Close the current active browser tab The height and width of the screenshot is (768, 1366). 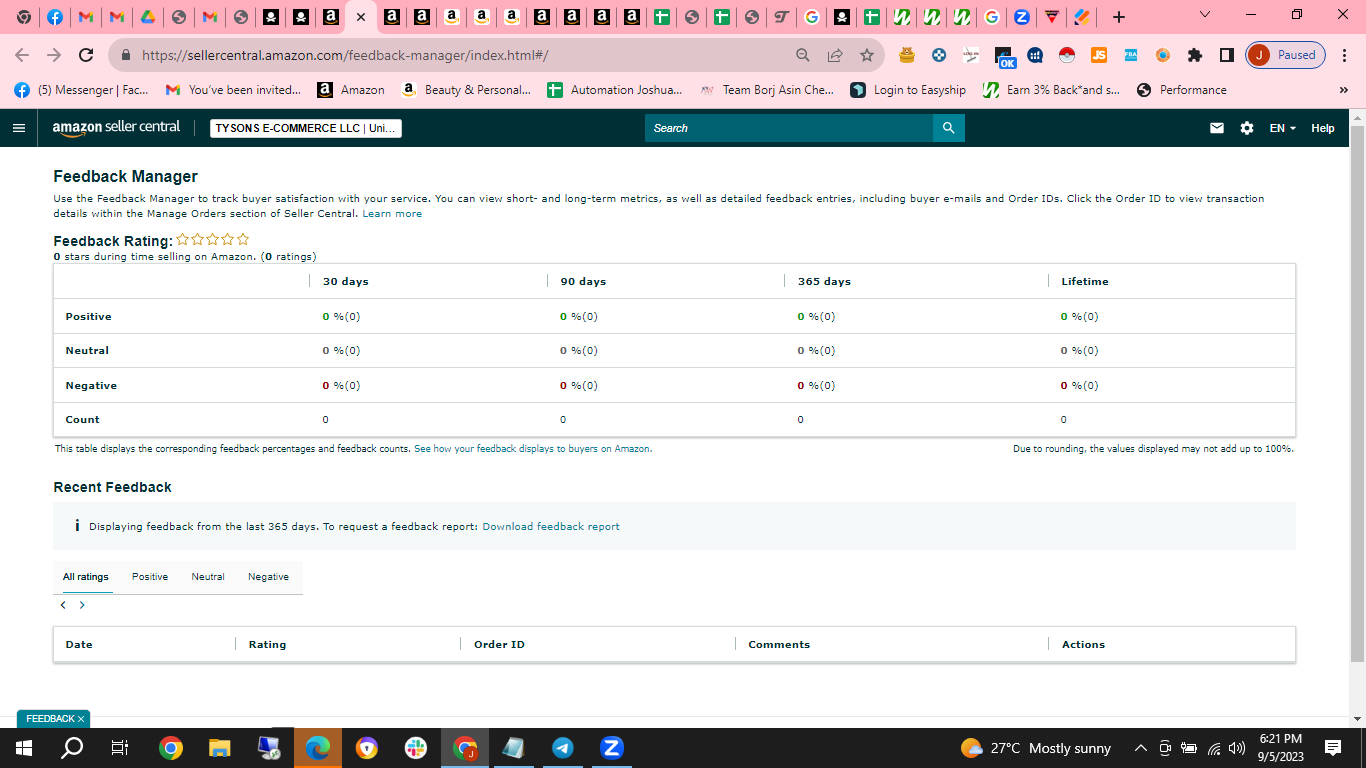coord(361,17)
